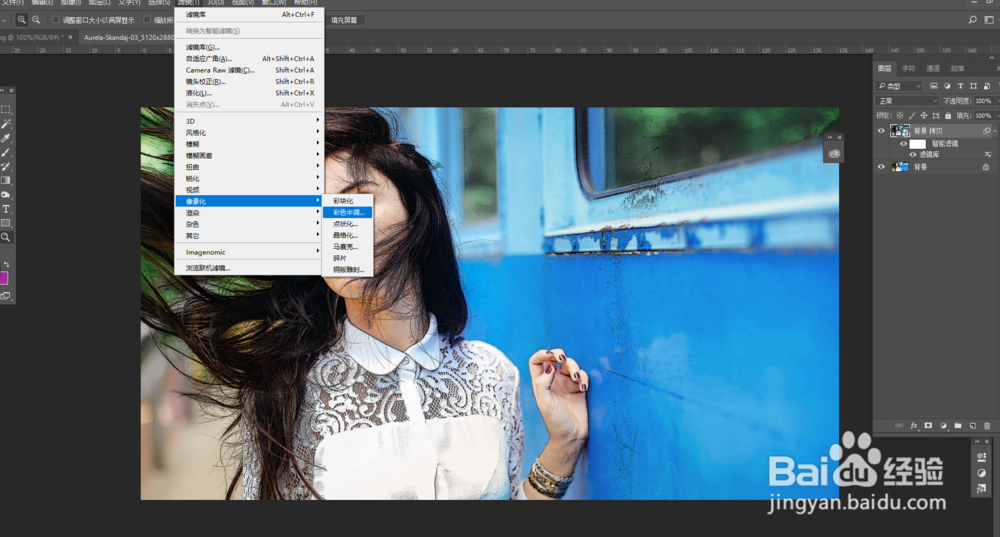This screenshot has width=1000, height=537.
Task: Toggle lock all padlock icon
Action: point(948,115)
